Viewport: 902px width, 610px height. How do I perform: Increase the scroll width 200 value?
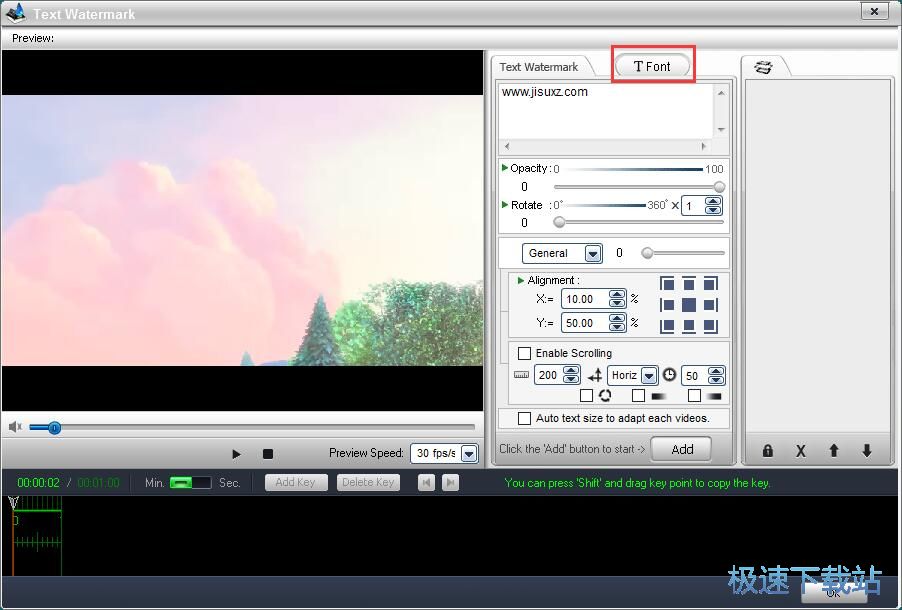[571, 371]
